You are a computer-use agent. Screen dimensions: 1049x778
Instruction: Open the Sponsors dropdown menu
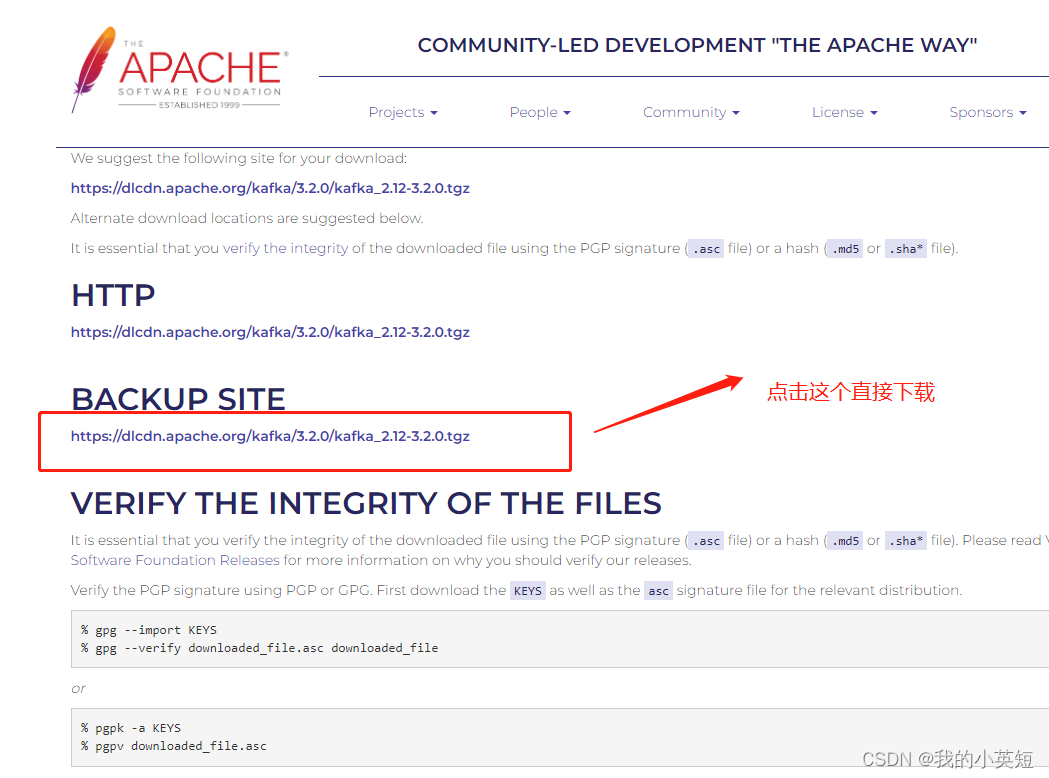pos(987,112)
